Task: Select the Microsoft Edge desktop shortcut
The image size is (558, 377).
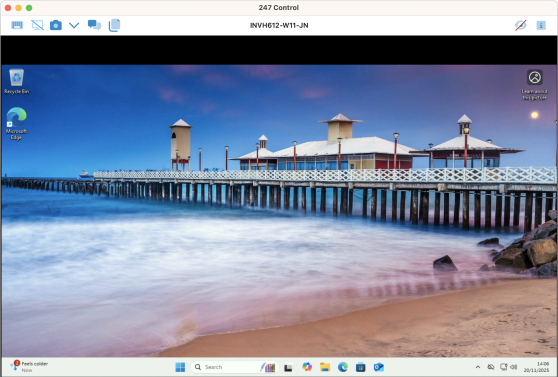Action: 16,124
